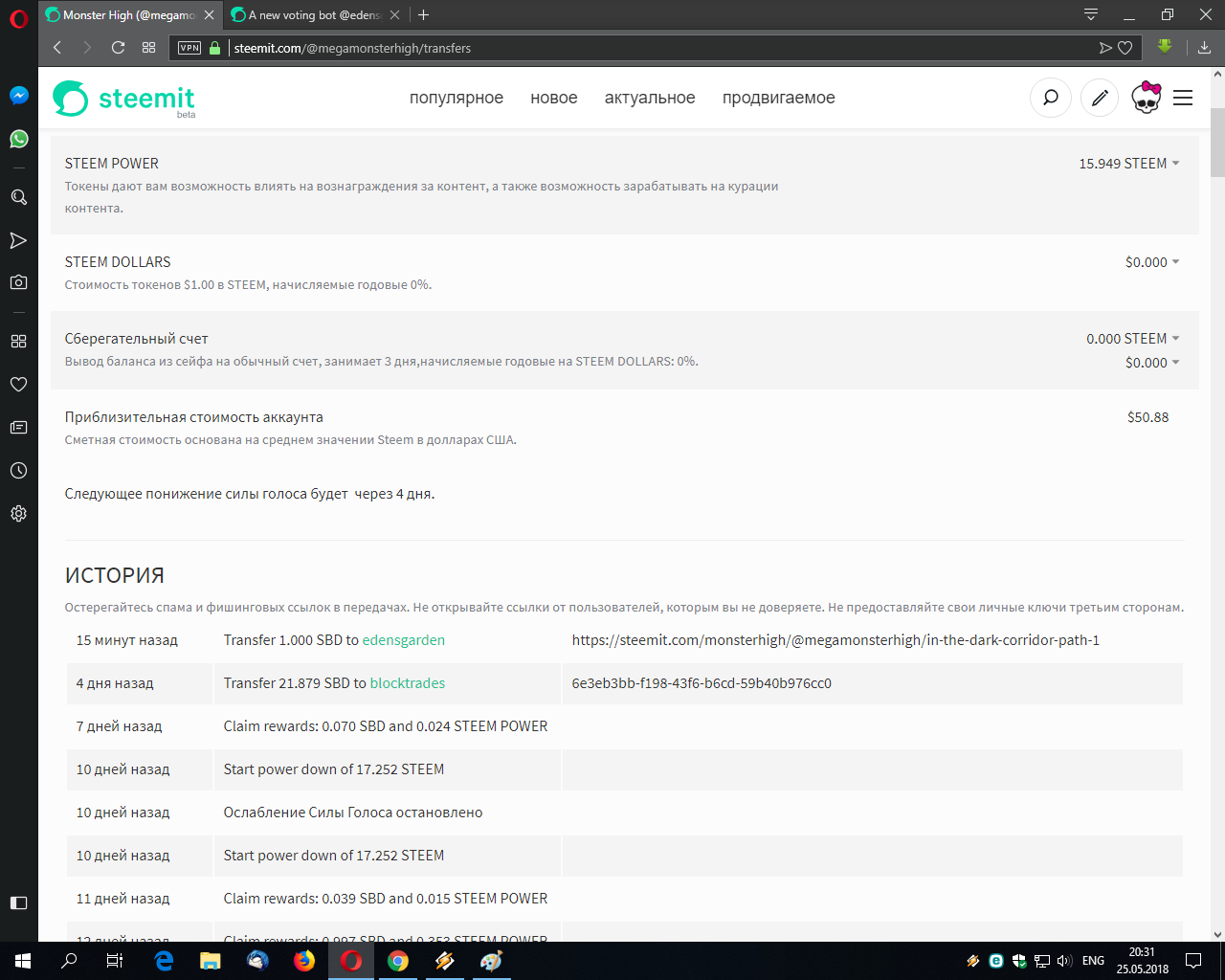
Task: Switch ENG input language indicator
Action: [x=1093, y=961]
